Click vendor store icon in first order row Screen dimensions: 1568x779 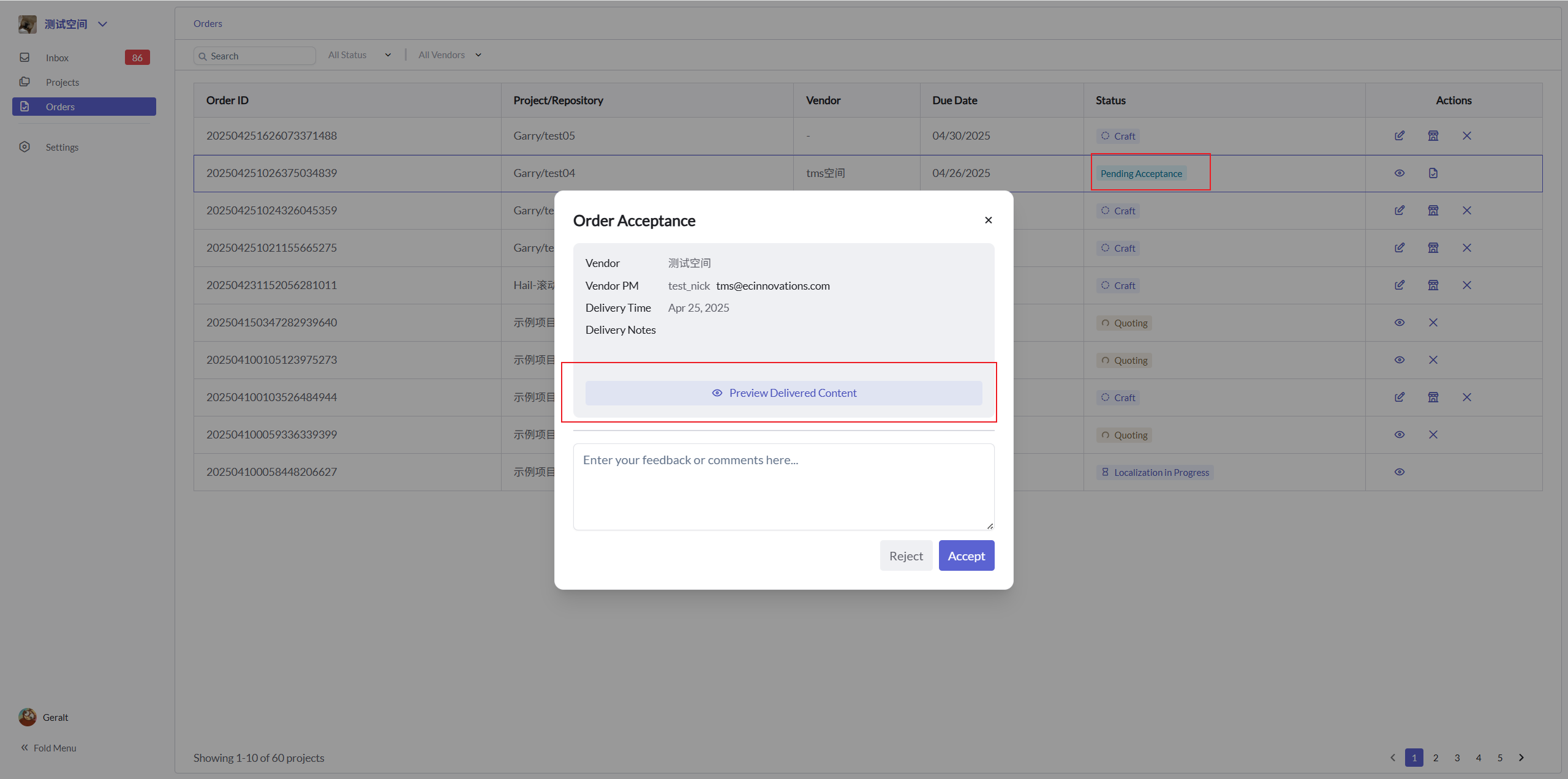click(1433, 135)
